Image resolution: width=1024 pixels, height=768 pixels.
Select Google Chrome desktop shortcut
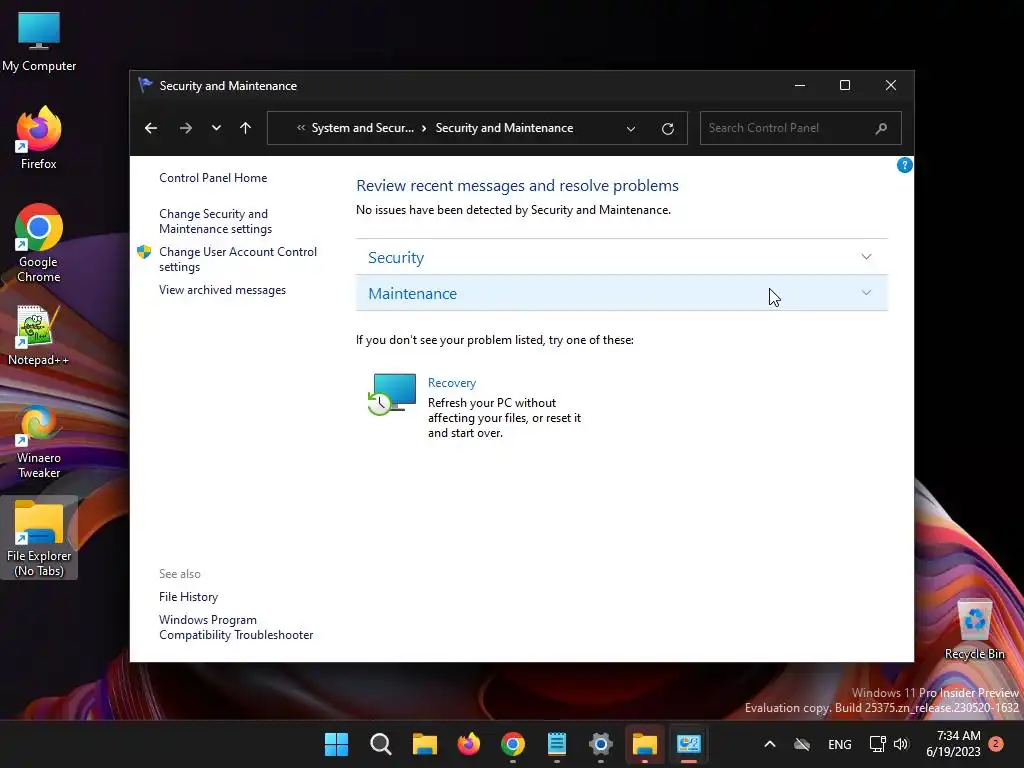coord(39,243)
